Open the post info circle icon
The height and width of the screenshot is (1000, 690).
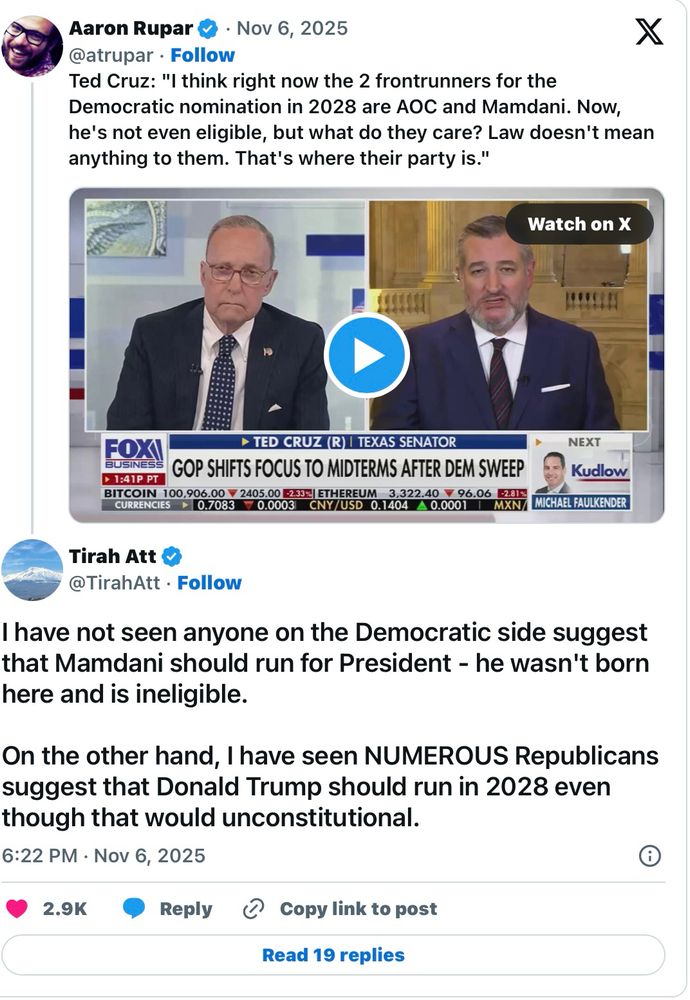click(649, 856)
